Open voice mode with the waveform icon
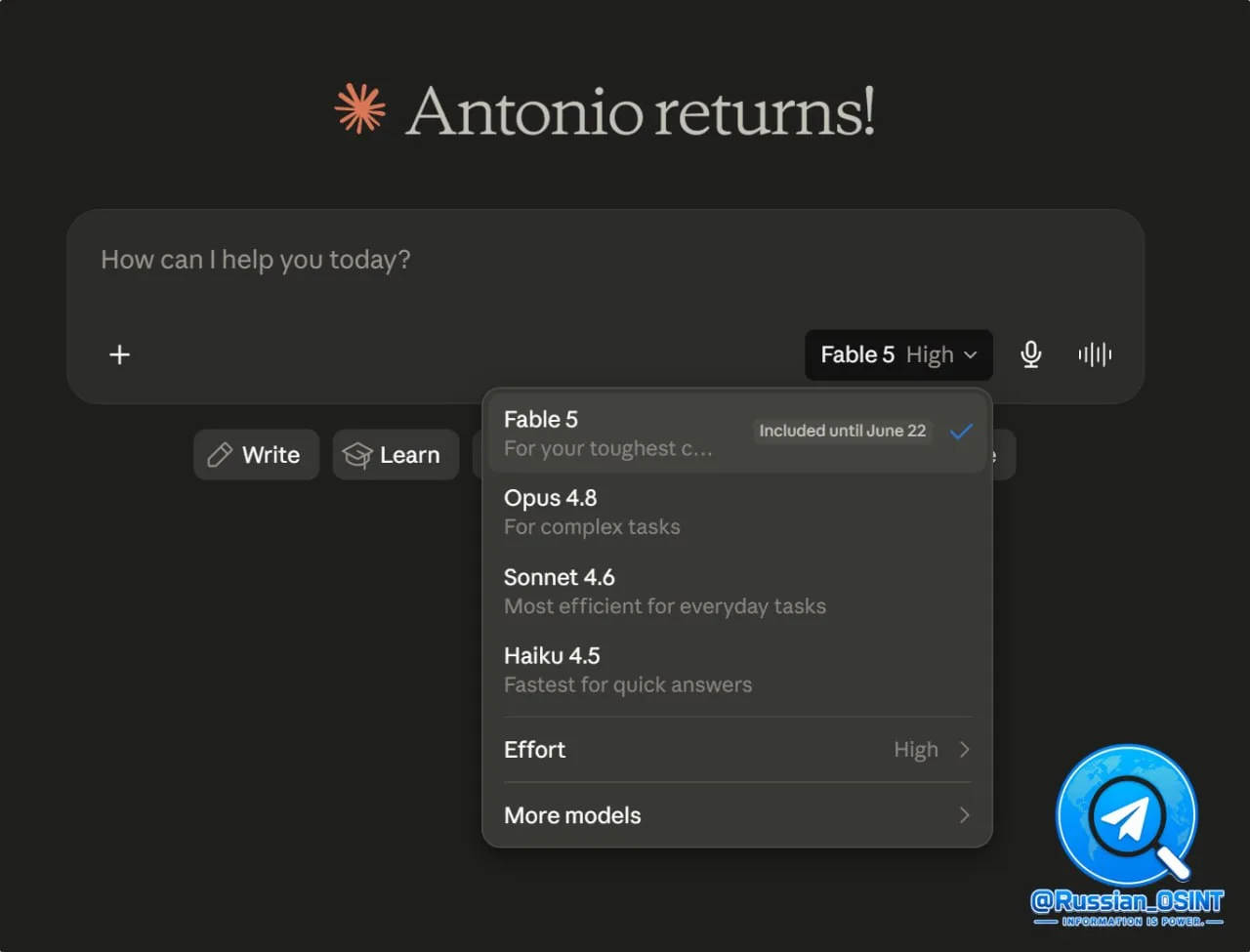Screen dimensions: 1250x952 pyautogui.click(x=1095, y=354)
